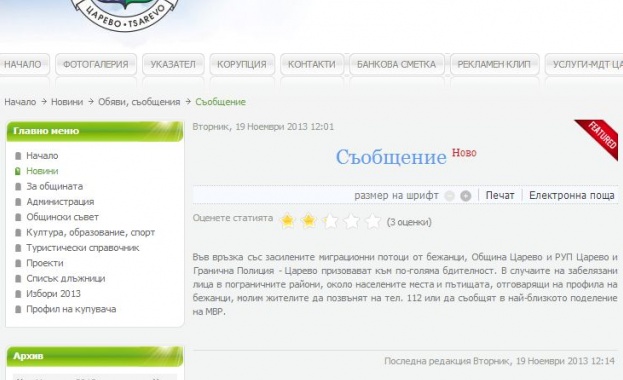Rate the article two stars

[x=309, y=221]
